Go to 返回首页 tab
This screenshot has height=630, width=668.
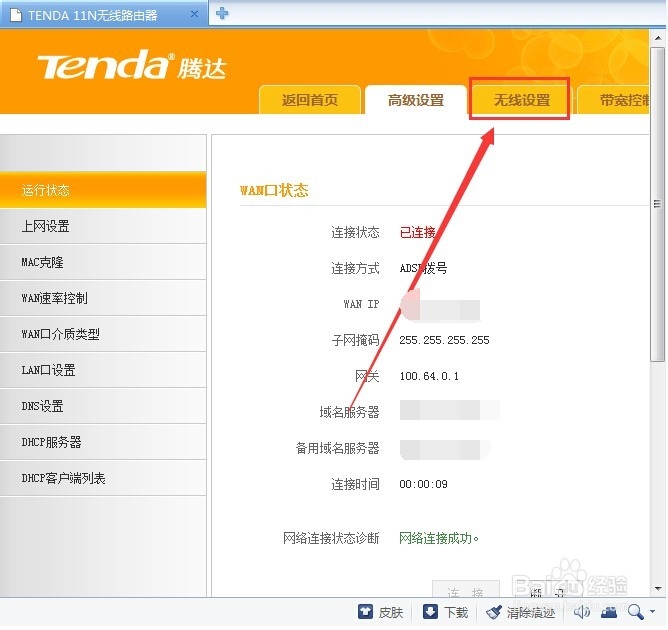310,100
